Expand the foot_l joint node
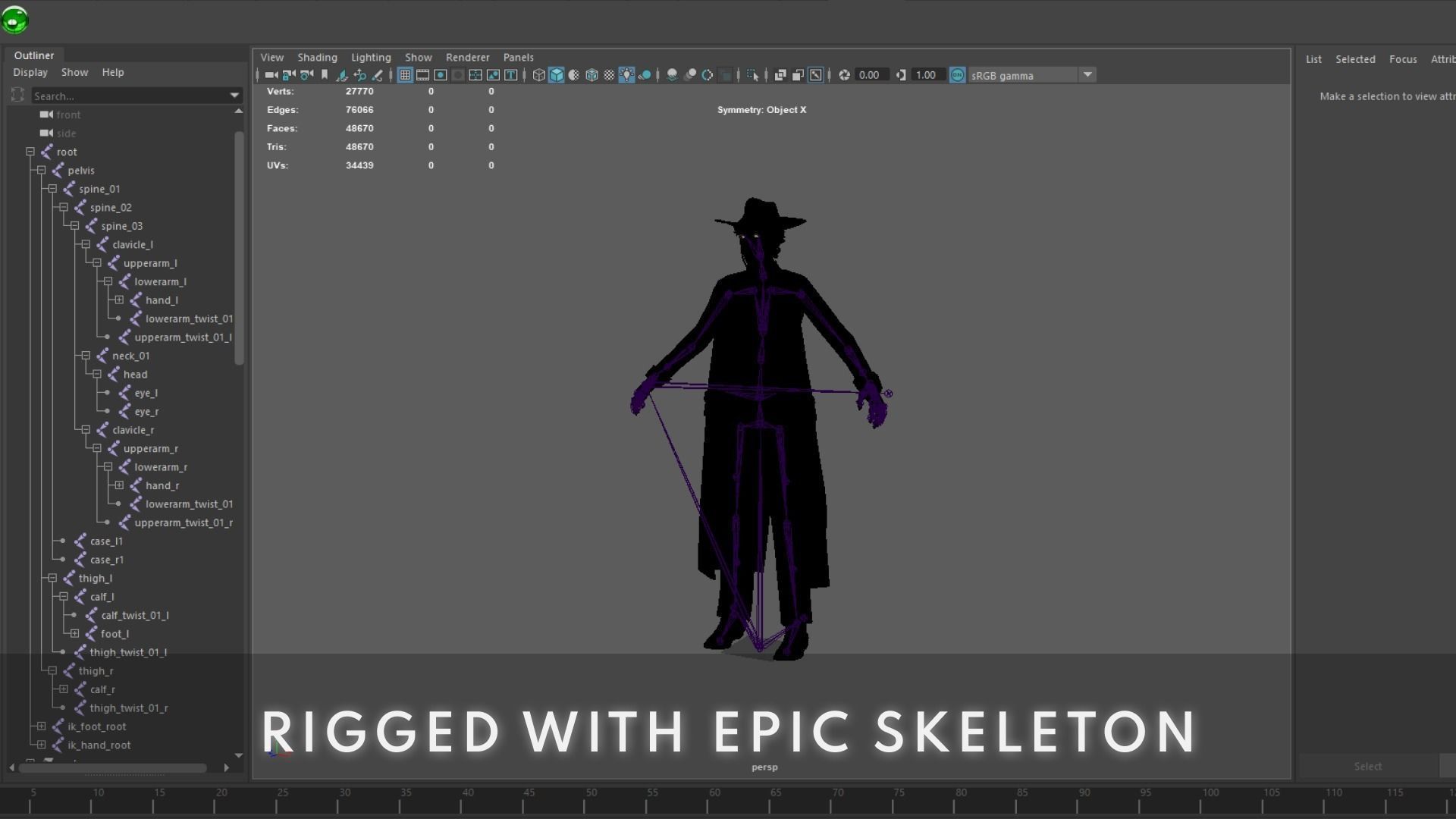 point(74,633)
